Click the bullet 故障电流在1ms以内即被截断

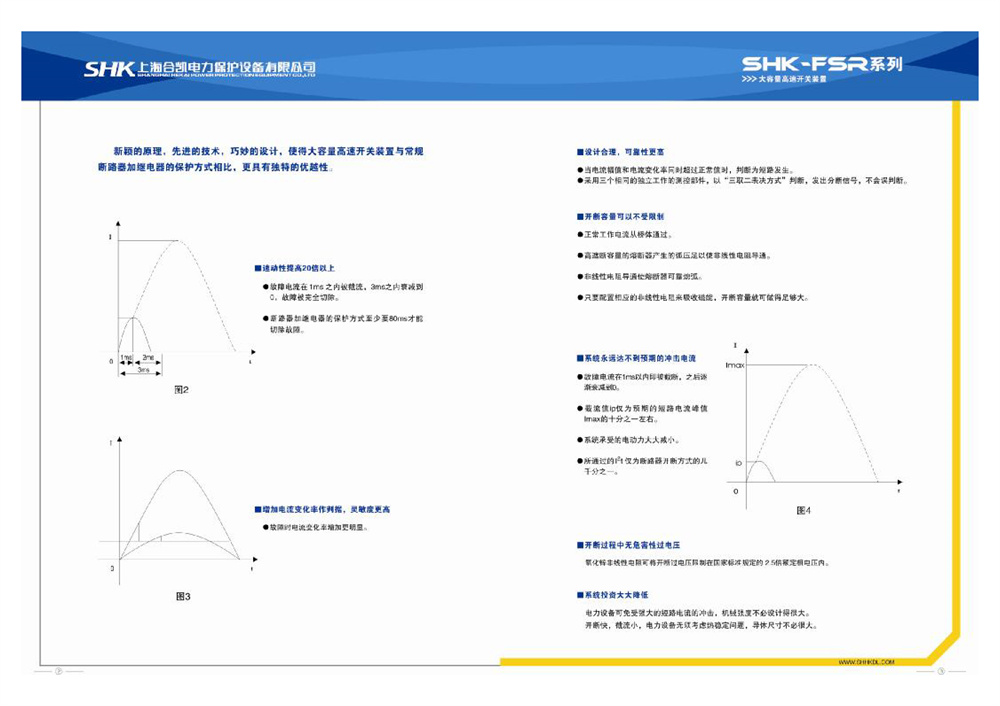tap(642, 382)
